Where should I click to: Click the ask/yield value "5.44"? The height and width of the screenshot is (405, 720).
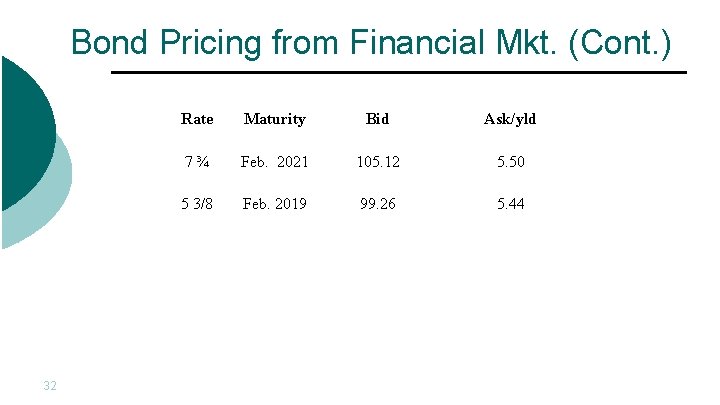pyautogui.click(x=510, y=204)
